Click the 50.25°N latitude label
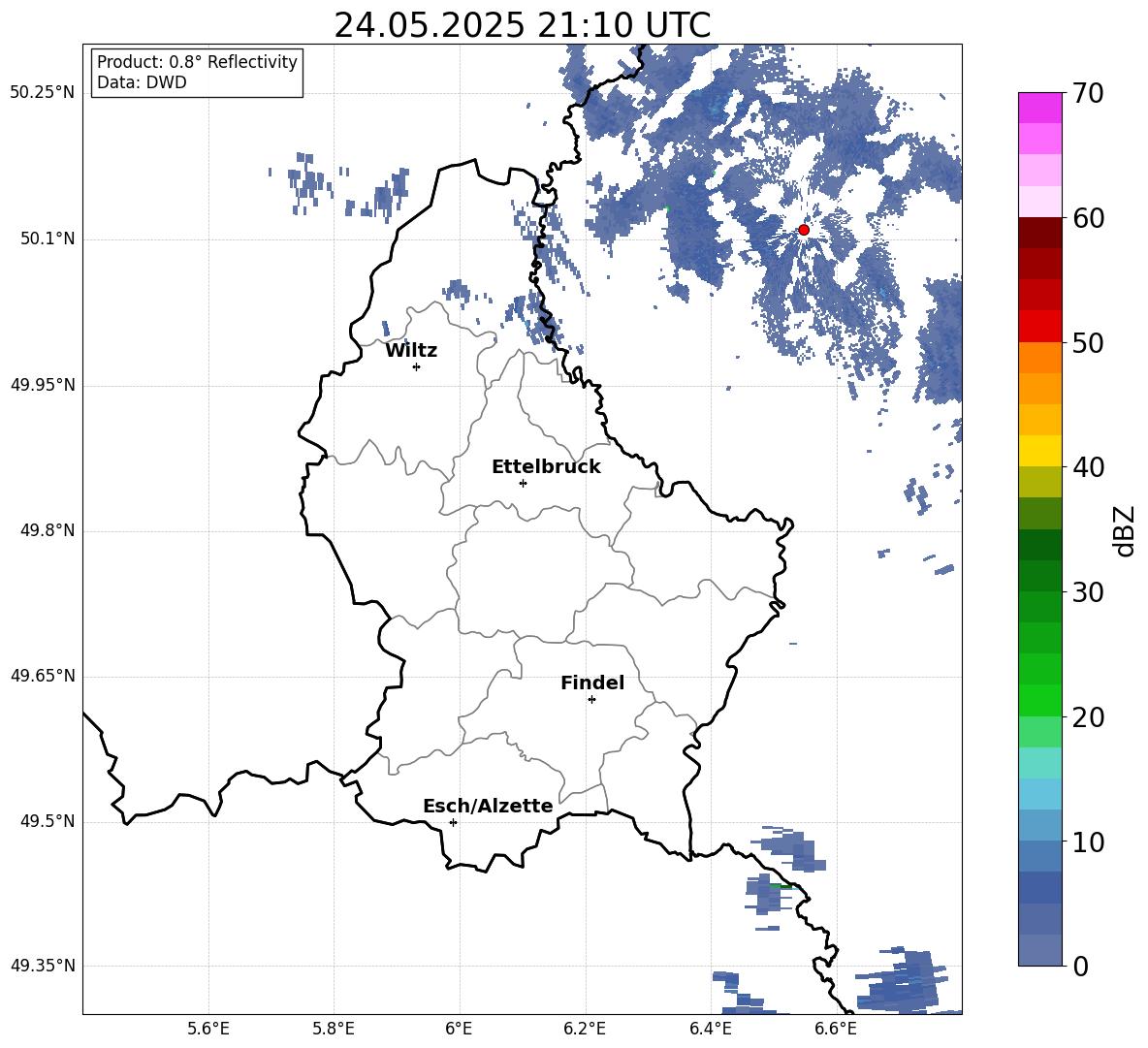 click(43, 93)
